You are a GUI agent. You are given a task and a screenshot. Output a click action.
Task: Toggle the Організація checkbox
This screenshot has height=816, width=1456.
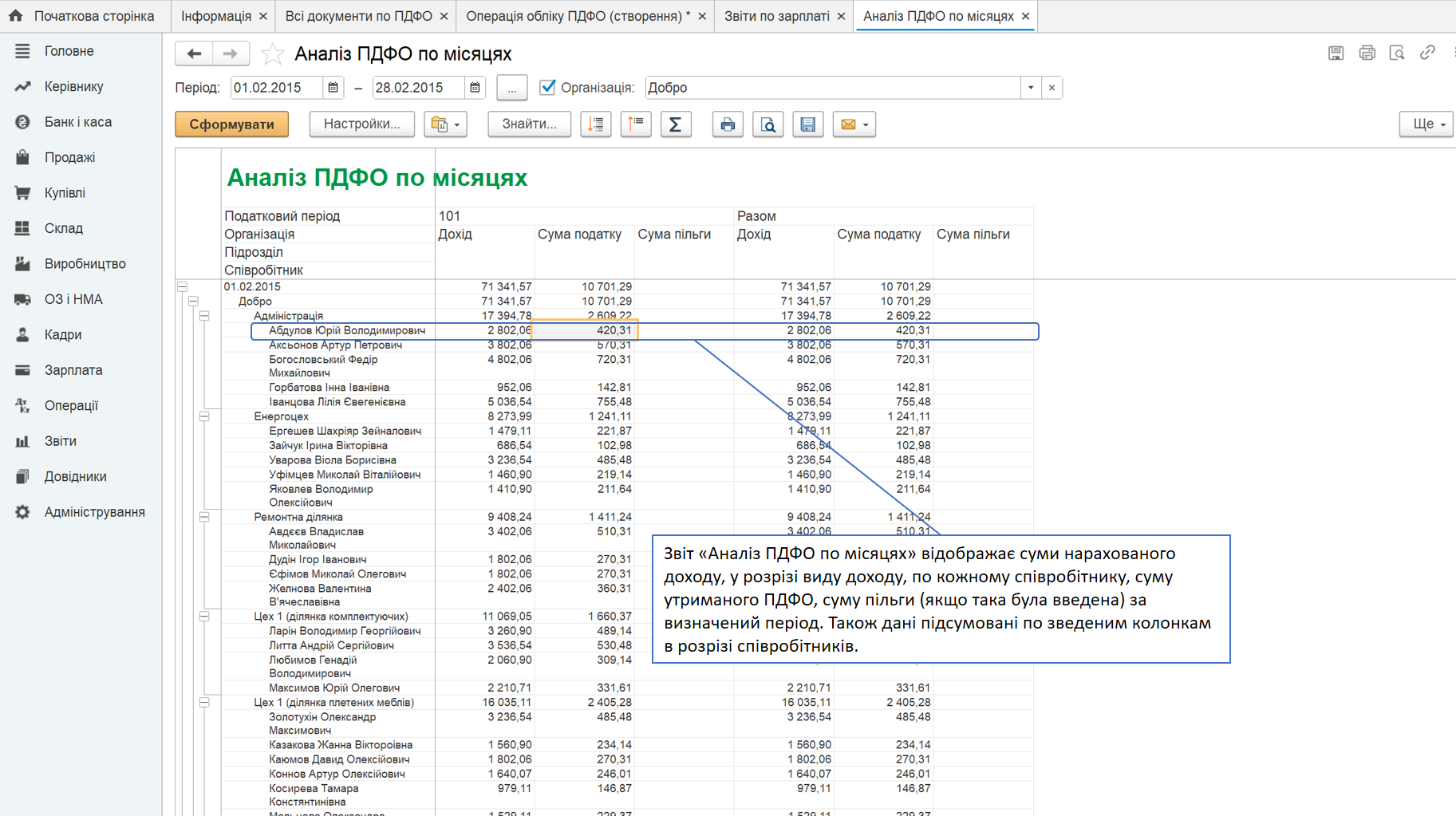pos(547,88)
